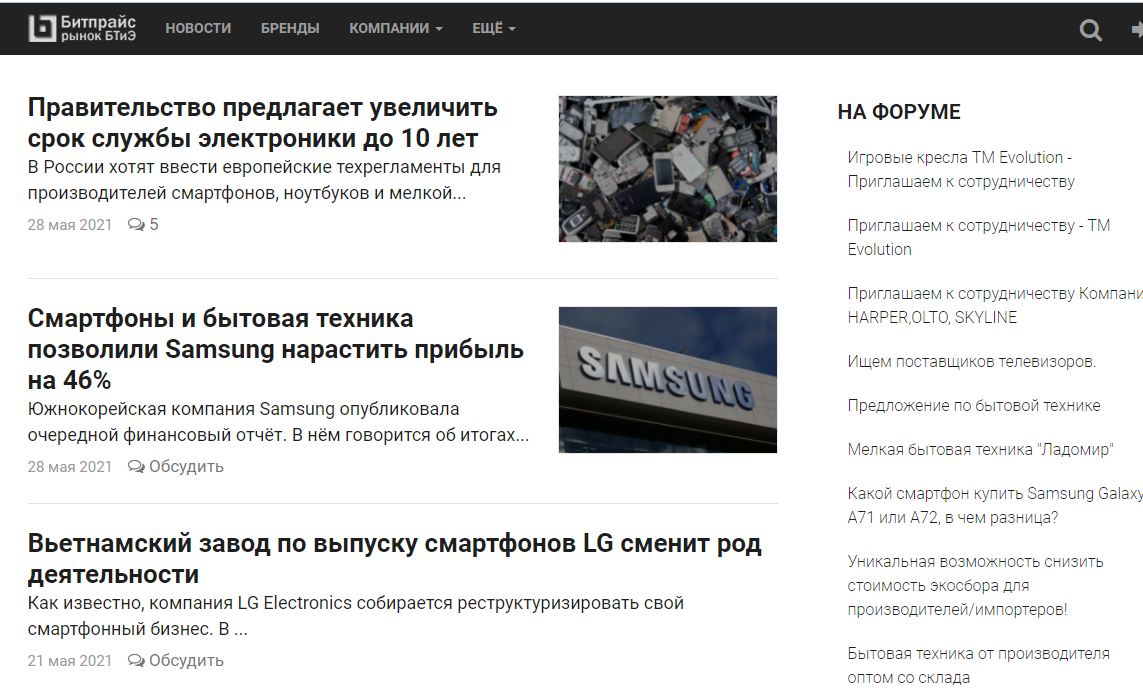Image resolution: width=1143 pixels, height=696 pixels.
Task: Expand the Компании dropdown menu
Action: tap(396, 28)
